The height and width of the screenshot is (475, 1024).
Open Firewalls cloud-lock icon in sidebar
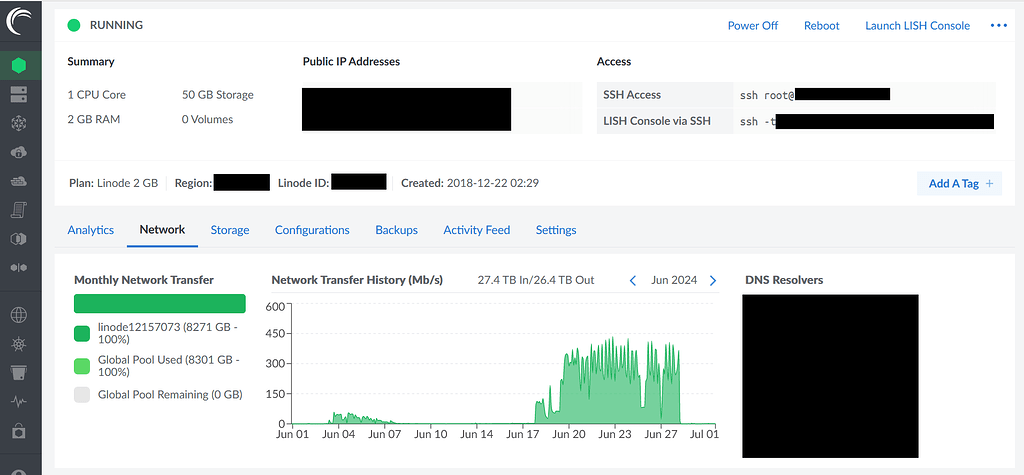[18, 152]
